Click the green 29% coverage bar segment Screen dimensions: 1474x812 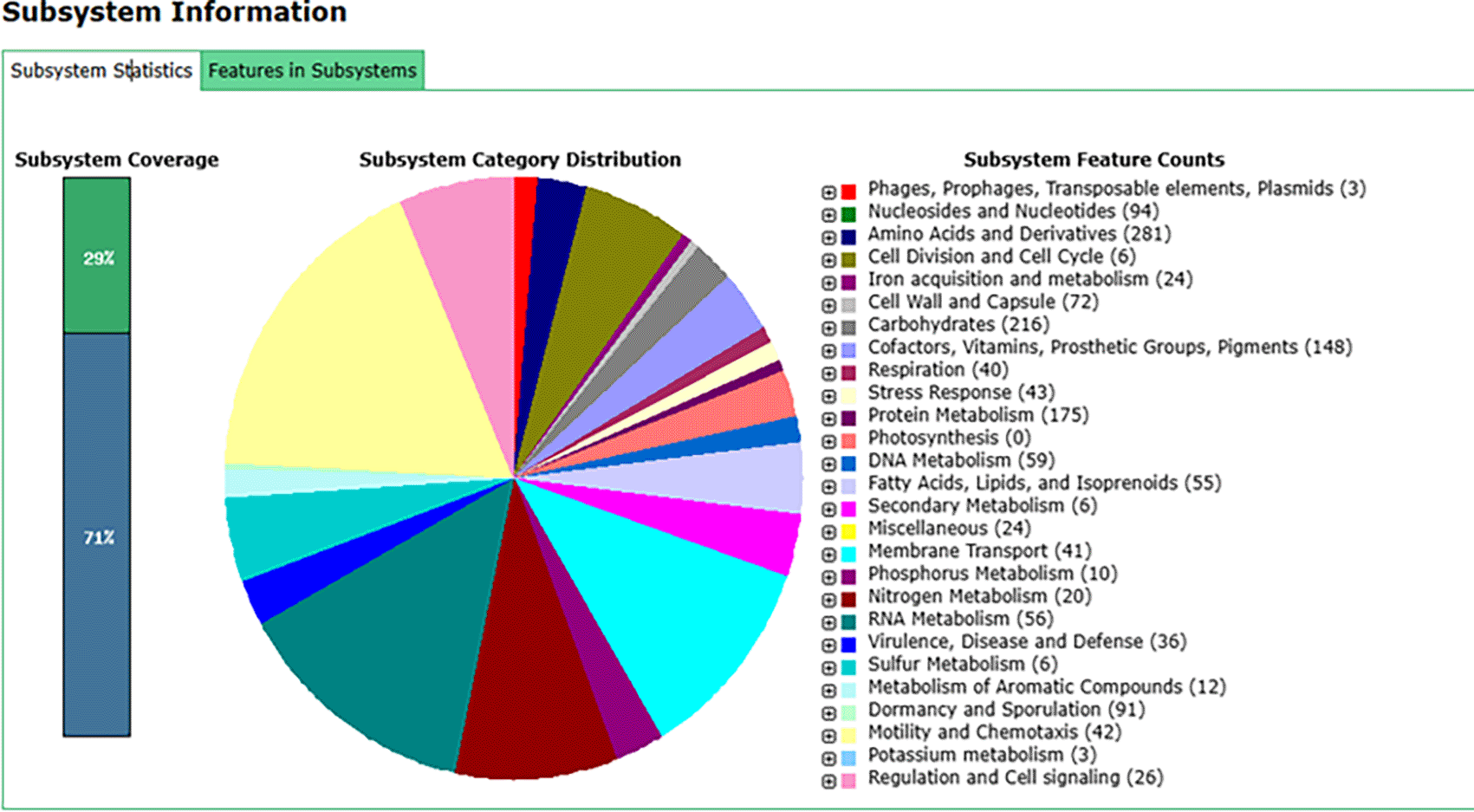tap(97, 256)
